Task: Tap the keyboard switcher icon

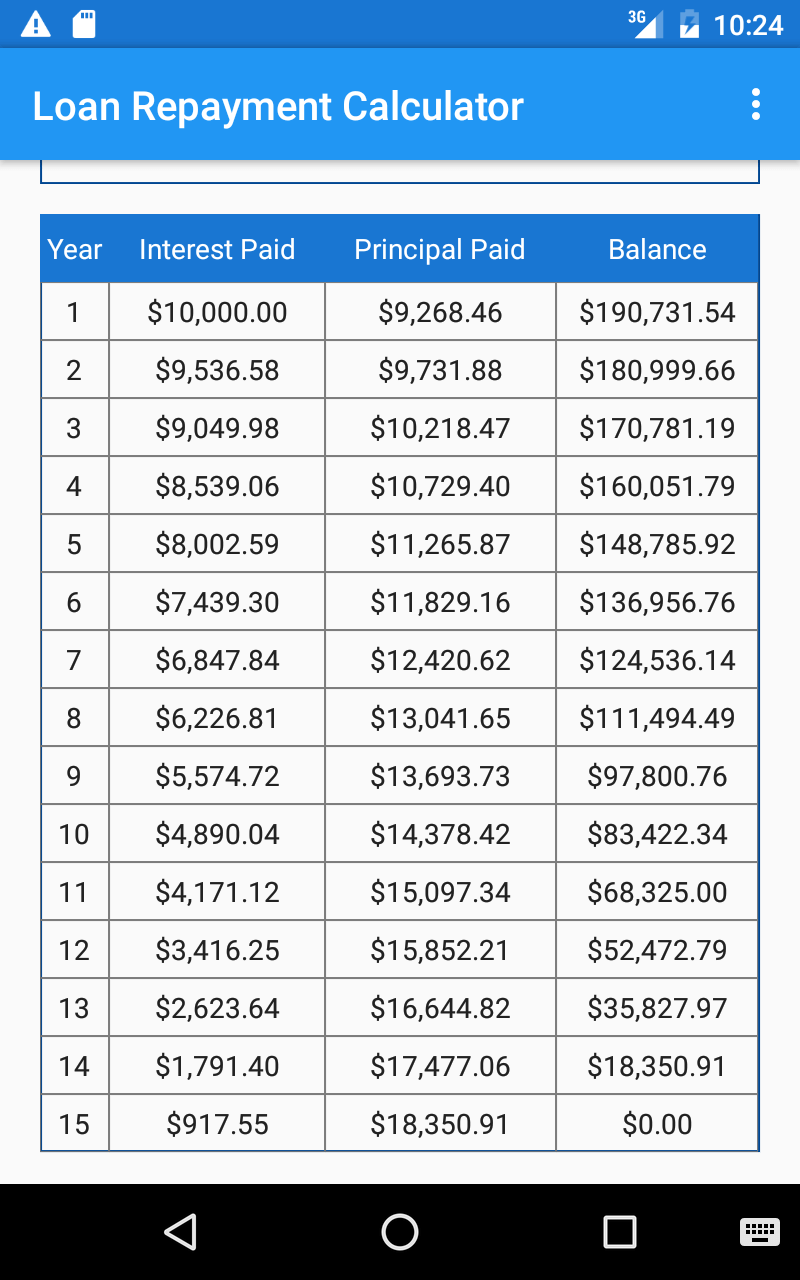Action: click(x=760, y=1232)
